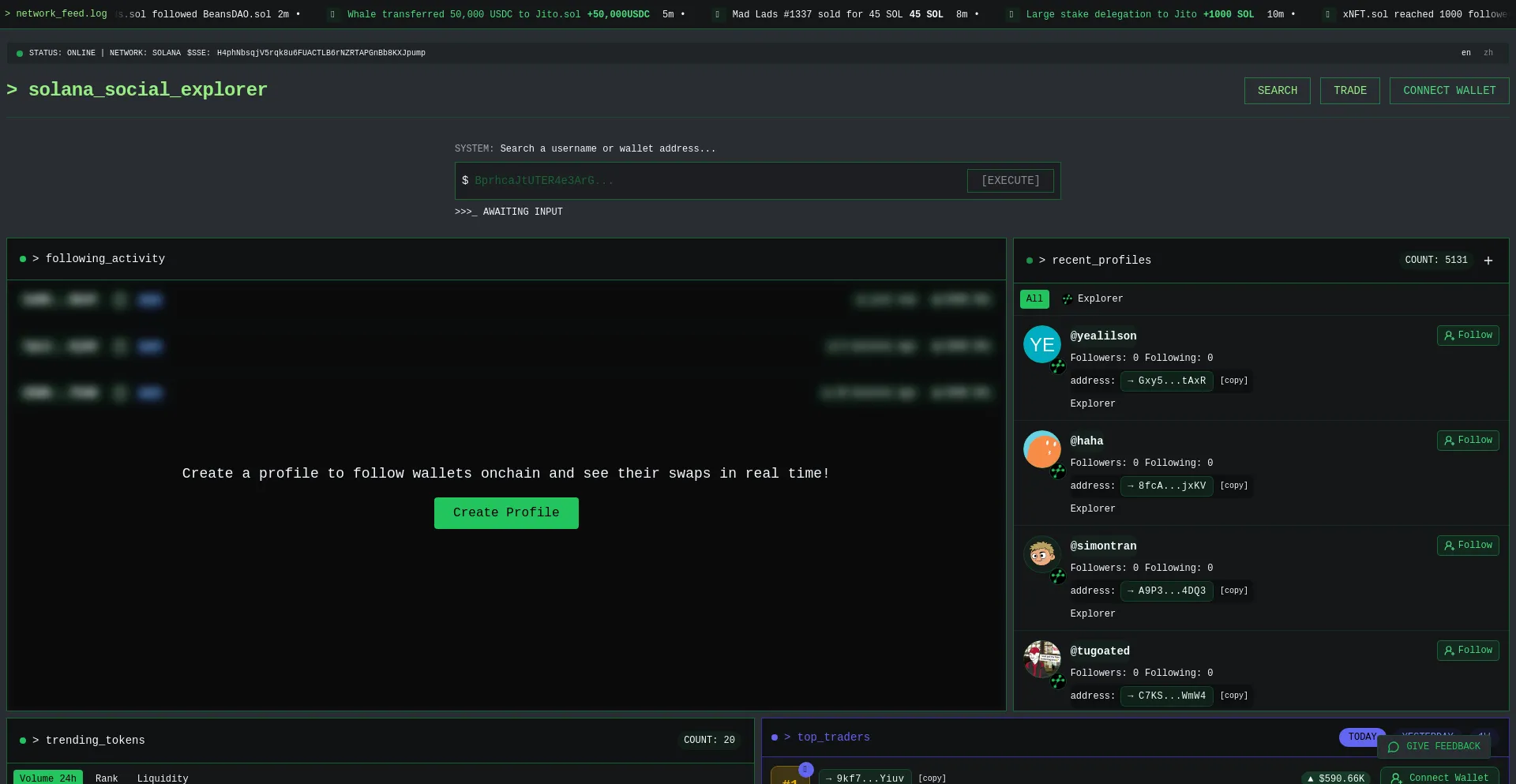Image resolution: width=1516 pixels, height=784 pixels.
Task: Click the CONNECT WALLET header button
Action: 1449,91
